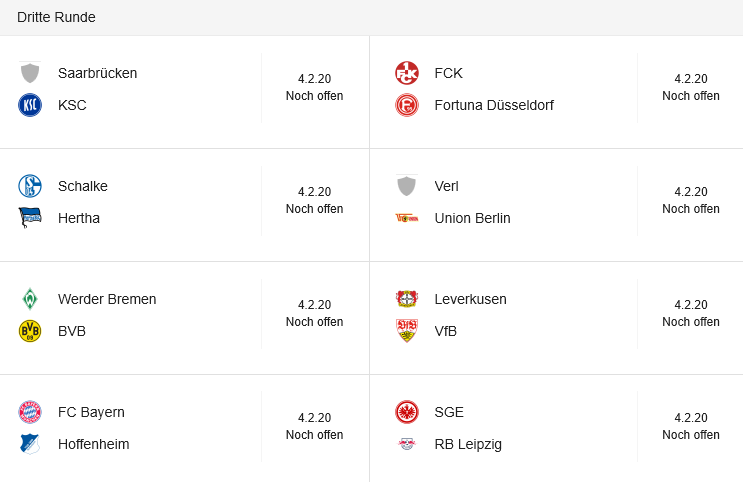Click the Werder Bremen diamond logo
The width and height of the screenshot is (743, 482).
click(30, 299)
